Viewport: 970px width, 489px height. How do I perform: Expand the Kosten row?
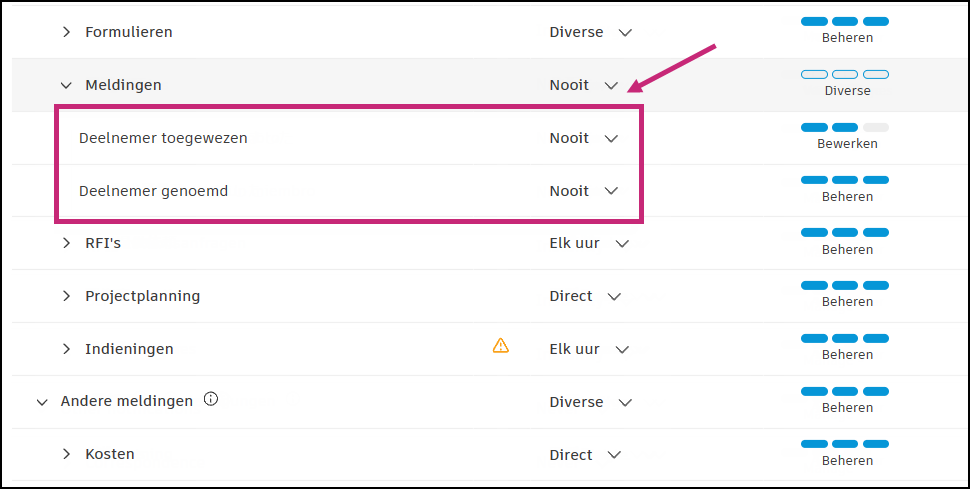[67, 455]
